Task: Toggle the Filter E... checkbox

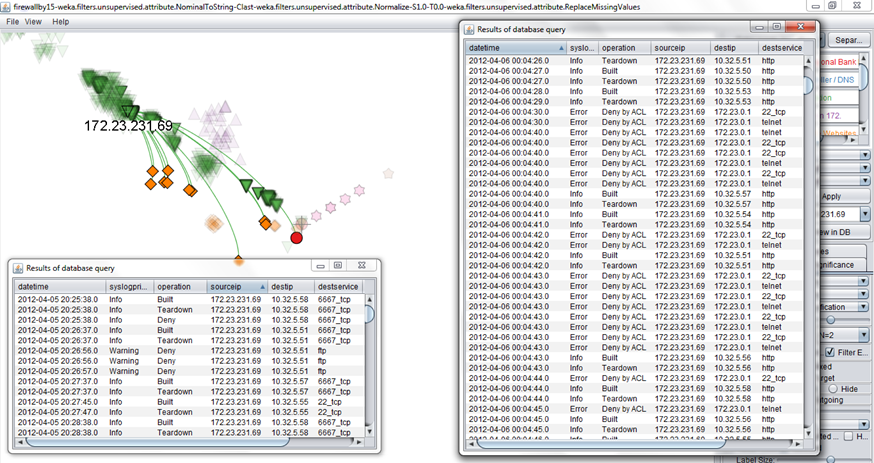Action: [x=828, y=352]
